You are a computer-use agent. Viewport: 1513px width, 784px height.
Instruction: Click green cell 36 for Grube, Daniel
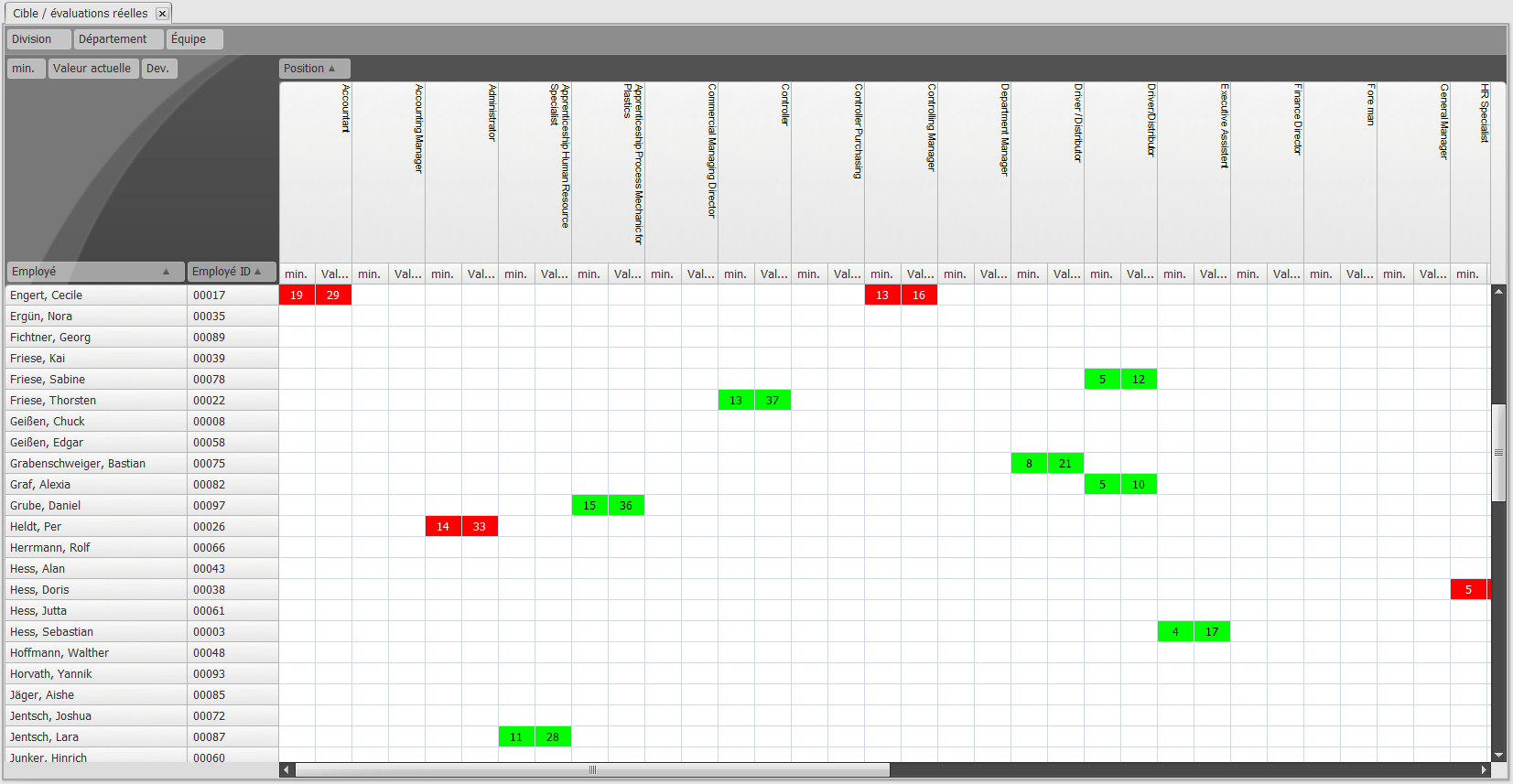coord(626,506)
